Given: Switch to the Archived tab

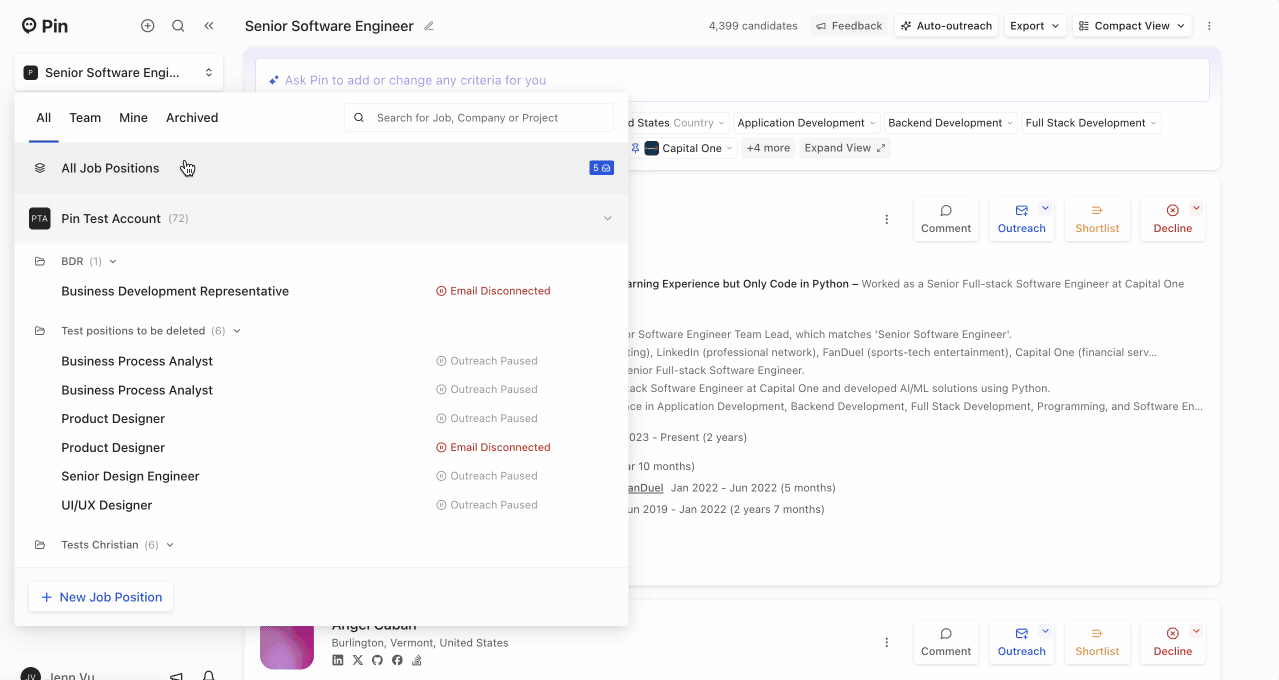Looking at the screenshot, I should pyautogui.click(x=192, y=118).
